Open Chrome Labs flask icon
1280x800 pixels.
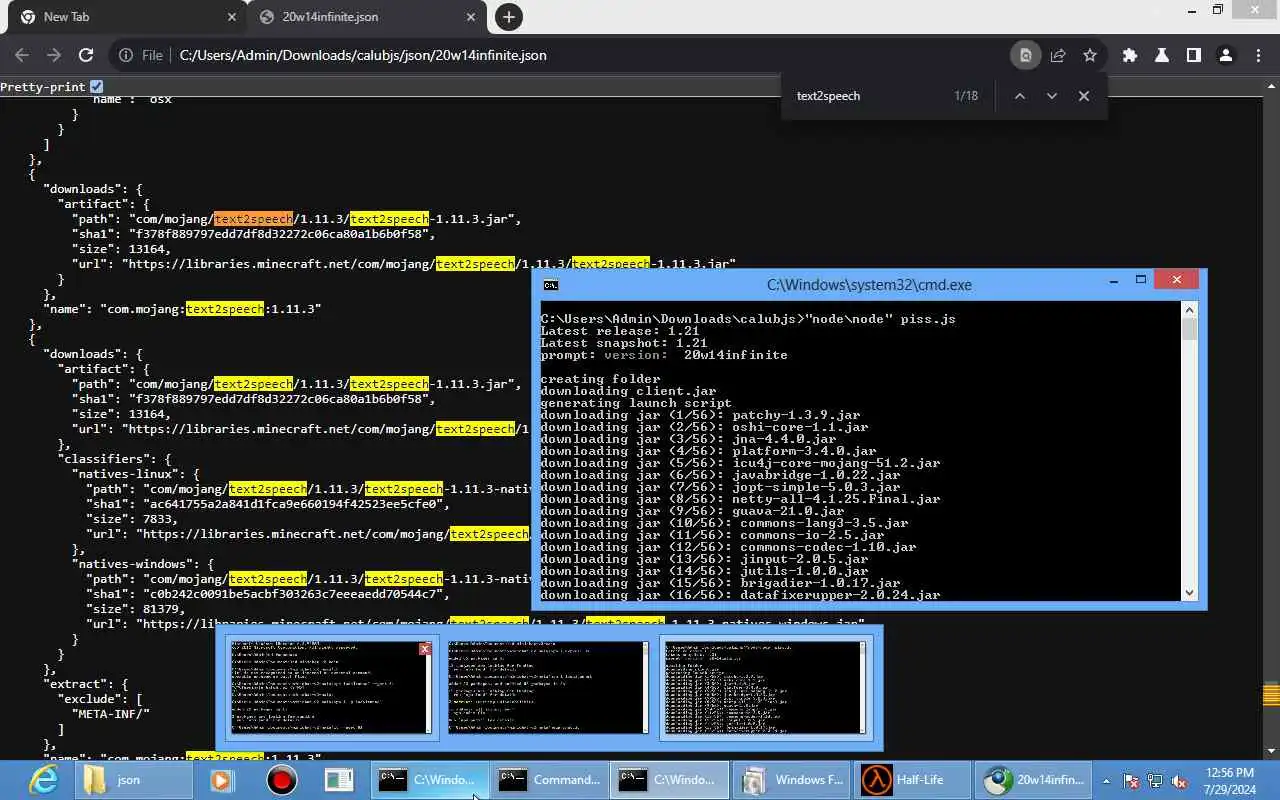1162,55
